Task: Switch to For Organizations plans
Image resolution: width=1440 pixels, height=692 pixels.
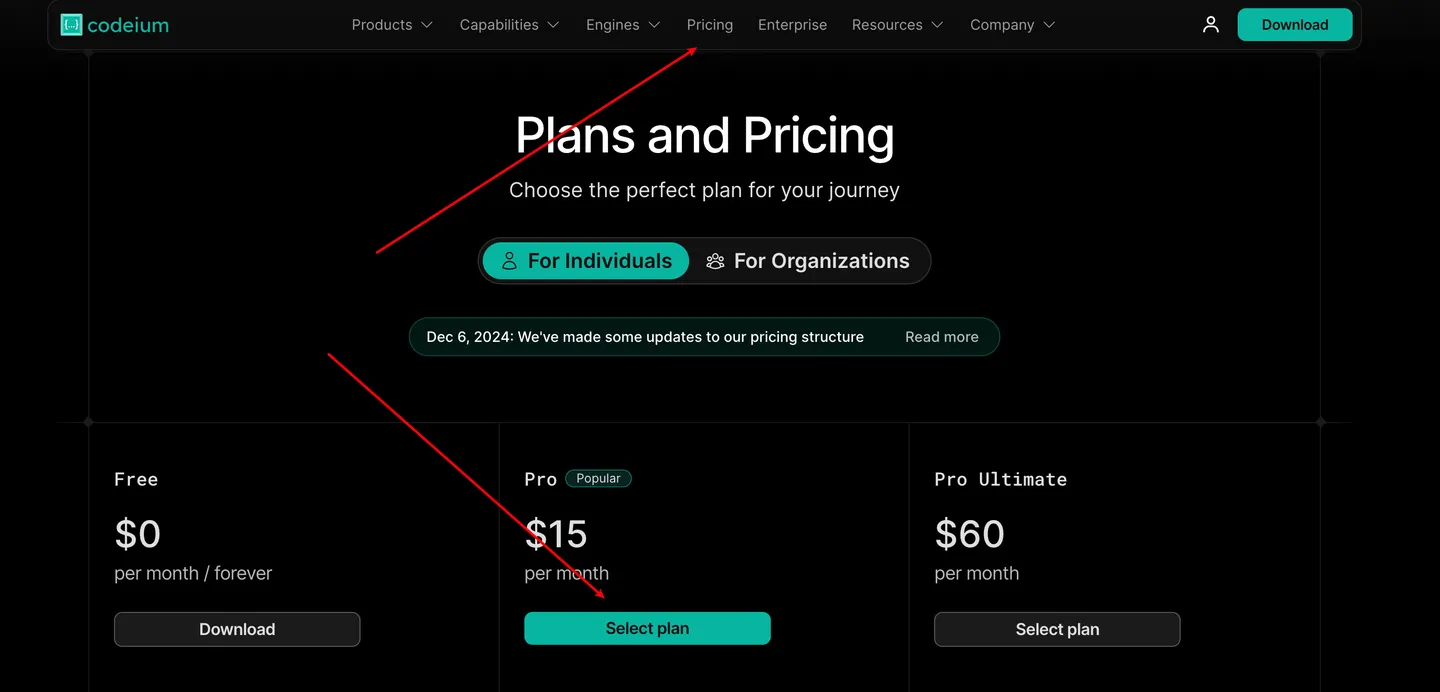Action: 809,261
